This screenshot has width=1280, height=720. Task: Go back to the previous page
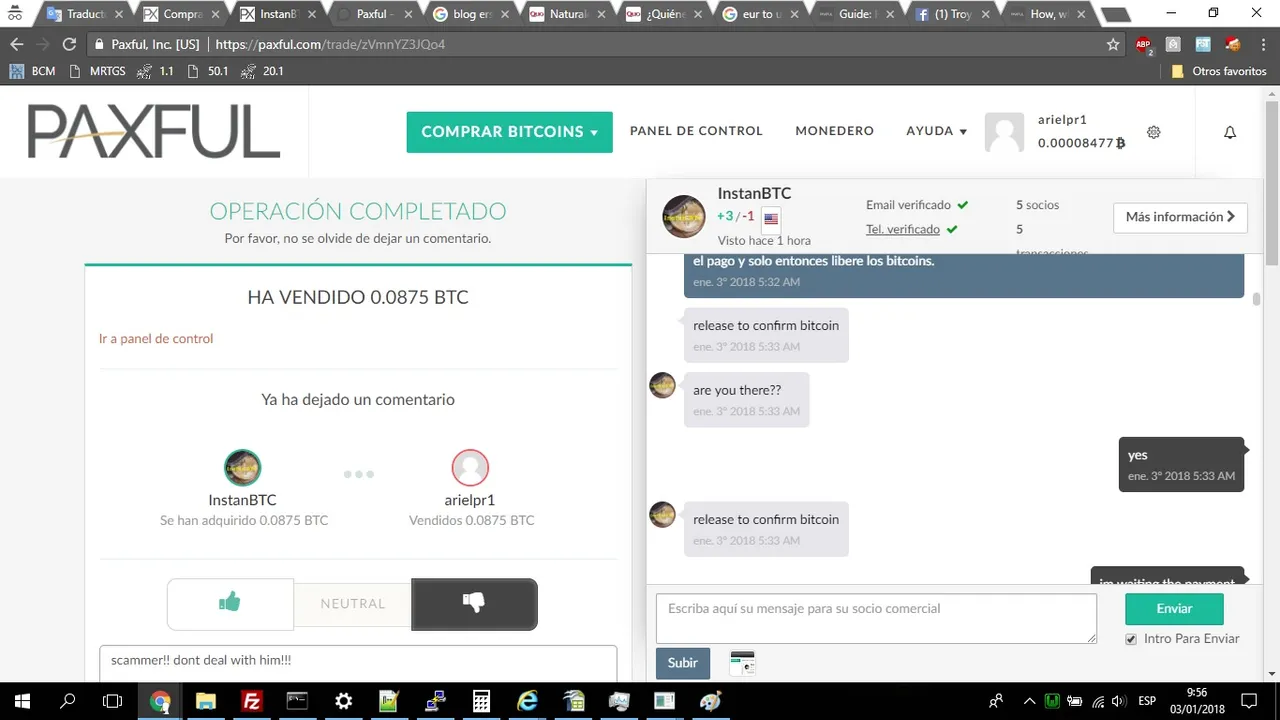(16, 45)
